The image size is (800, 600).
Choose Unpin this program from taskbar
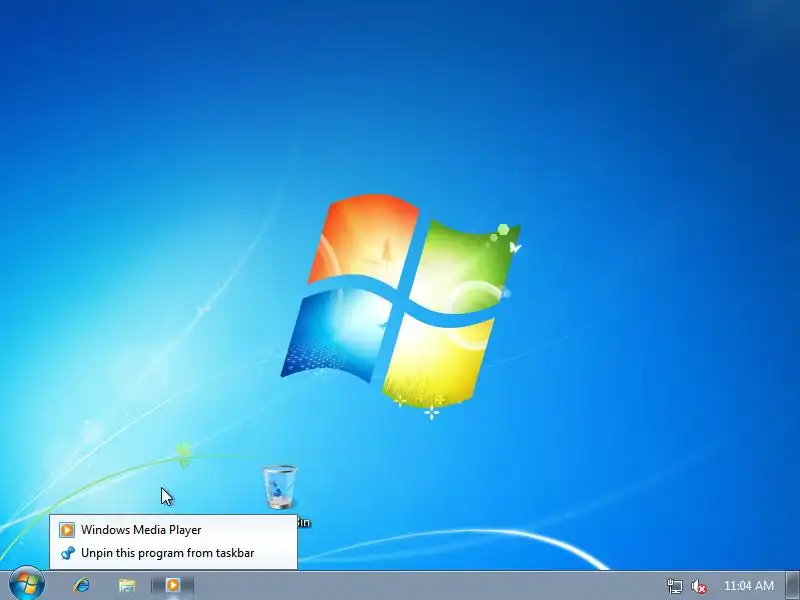coord(173,553)
